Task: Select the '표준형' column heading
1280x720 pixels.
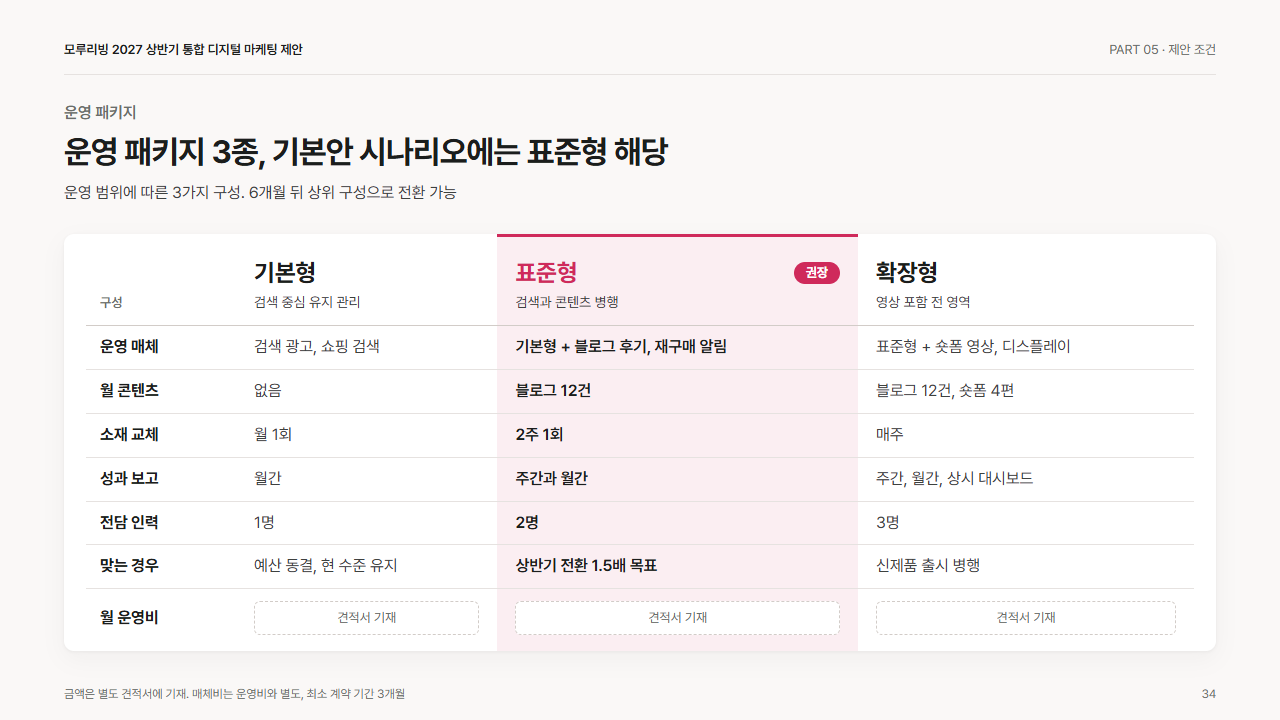Action: coord(546,272)
